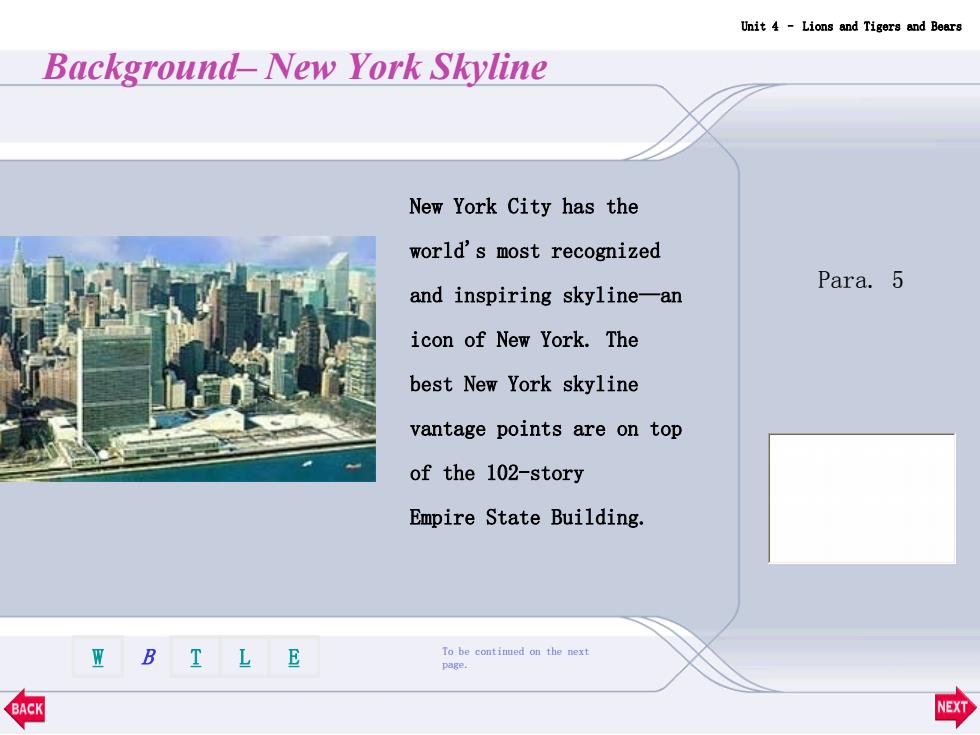The image size is (980, 735).
Task: Click the text 'Empire State Building.'
Action: [x=526, y=518]
